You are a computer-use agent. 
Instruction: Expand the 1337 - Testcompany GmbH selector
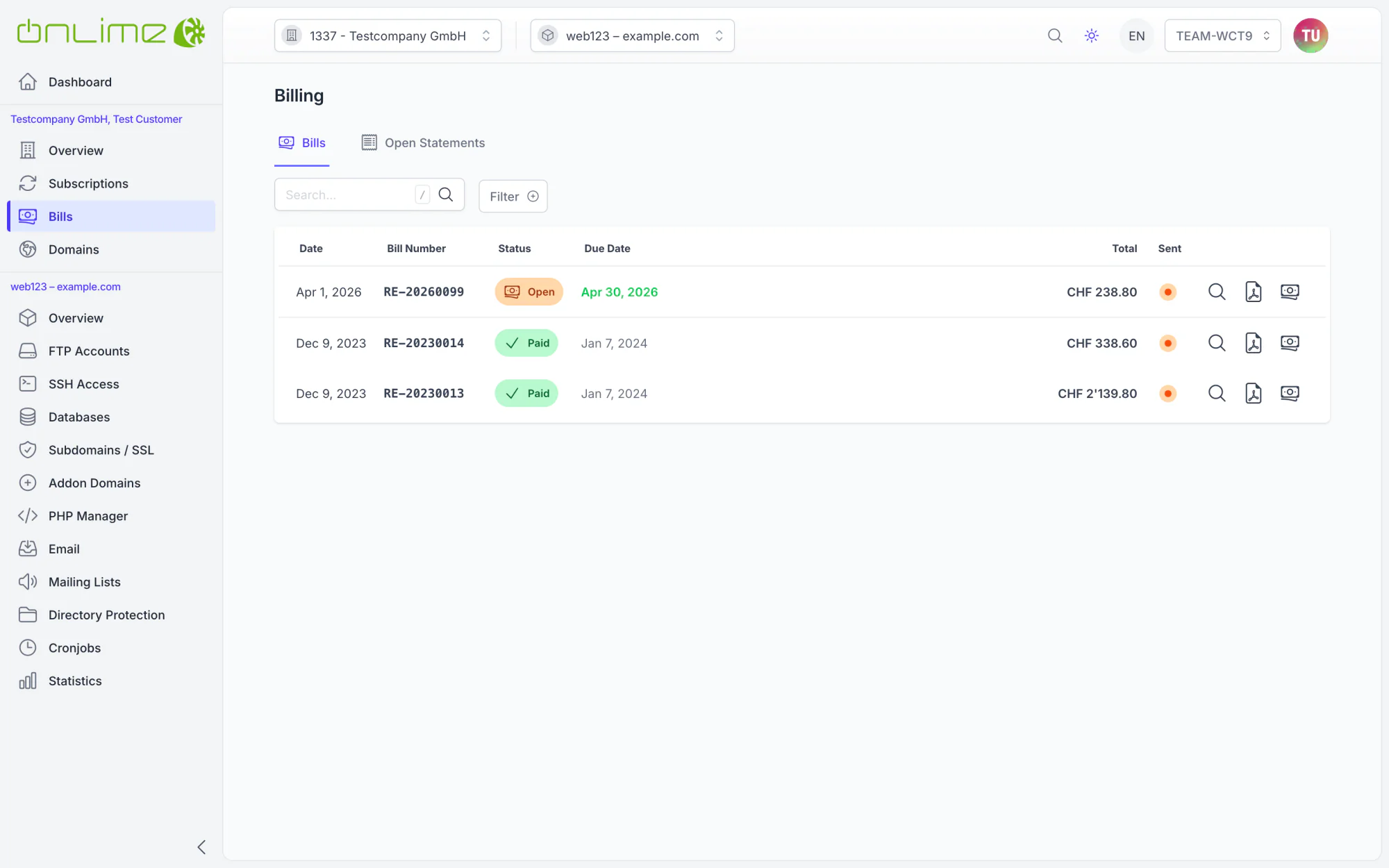(388, 35)
